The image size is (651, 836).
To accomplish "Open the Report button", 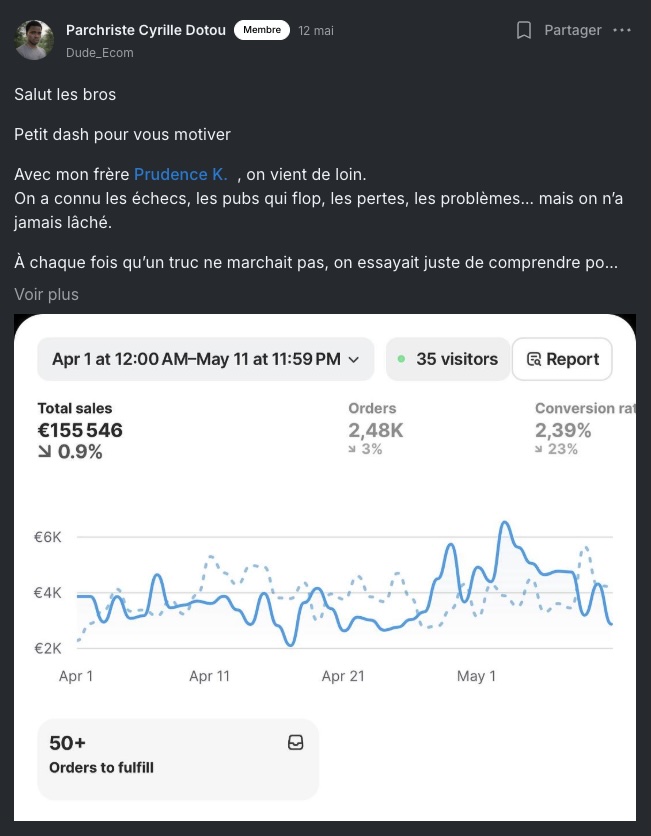I will (562, 359).
